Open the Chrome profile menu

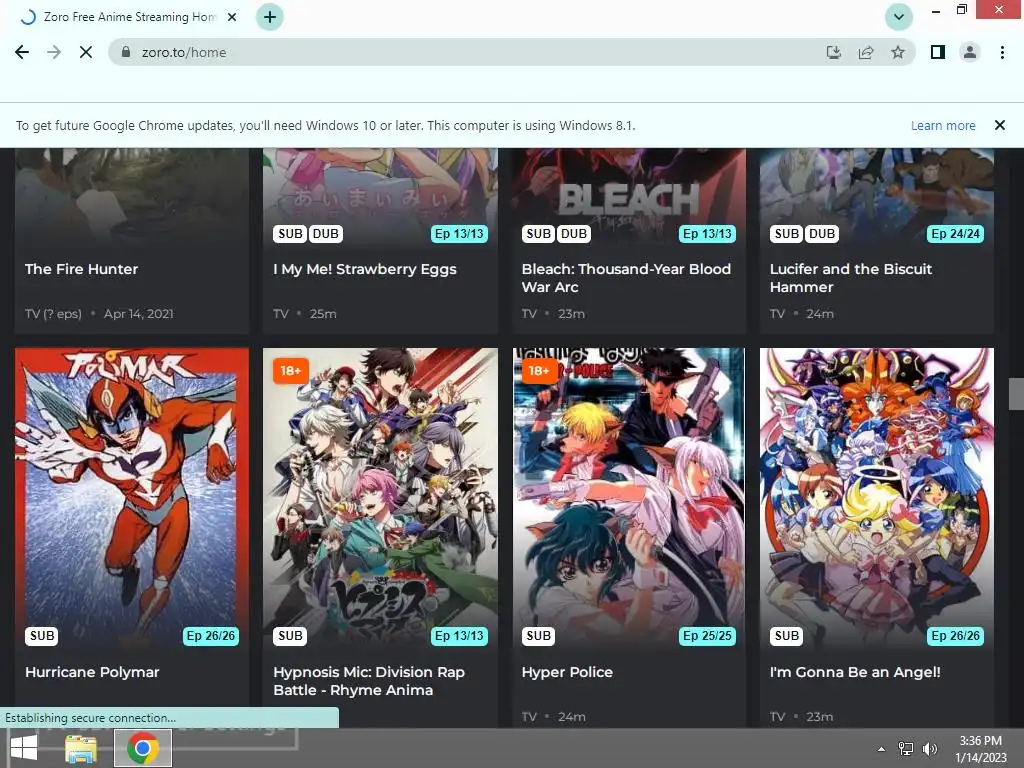point(970,52)
